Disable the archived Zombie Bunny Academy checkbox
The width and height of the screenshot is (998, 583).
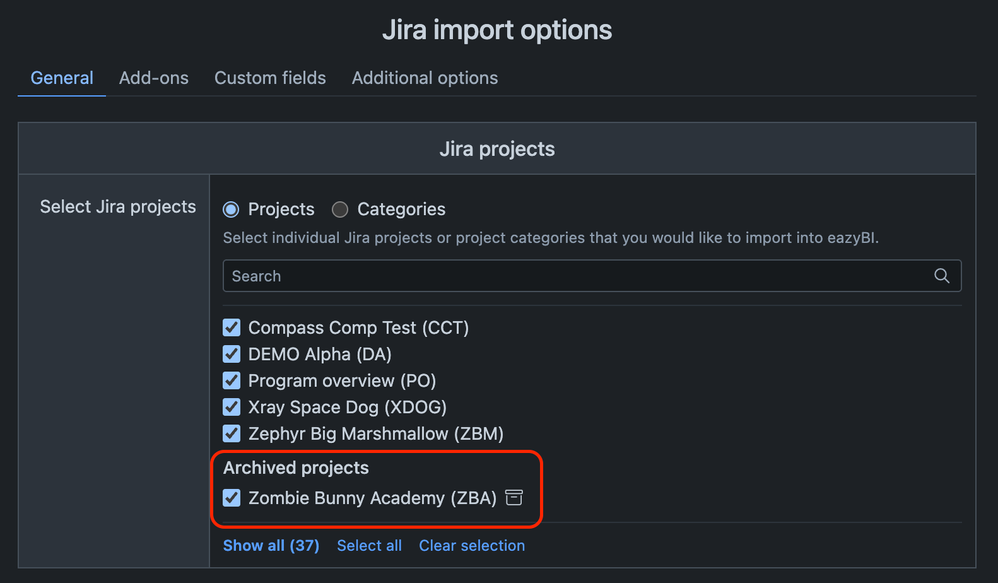click(x=231, y=497)
